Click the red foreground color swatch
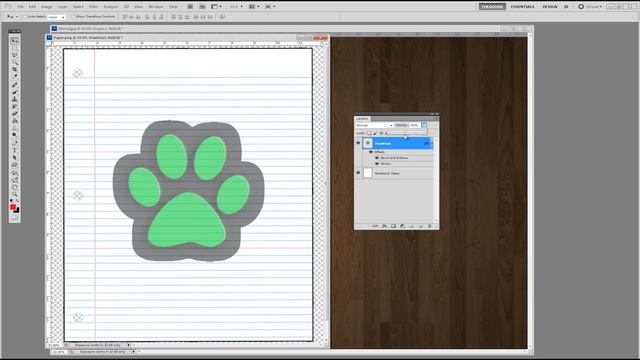Screen dimensions: 640x360 click(13, 207)
